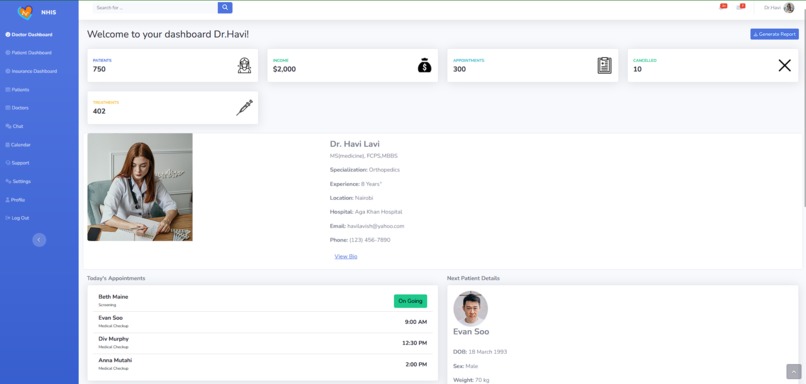Click the phone number (123) 456-7890
This screenshot has width=806, height=384.
370,240
